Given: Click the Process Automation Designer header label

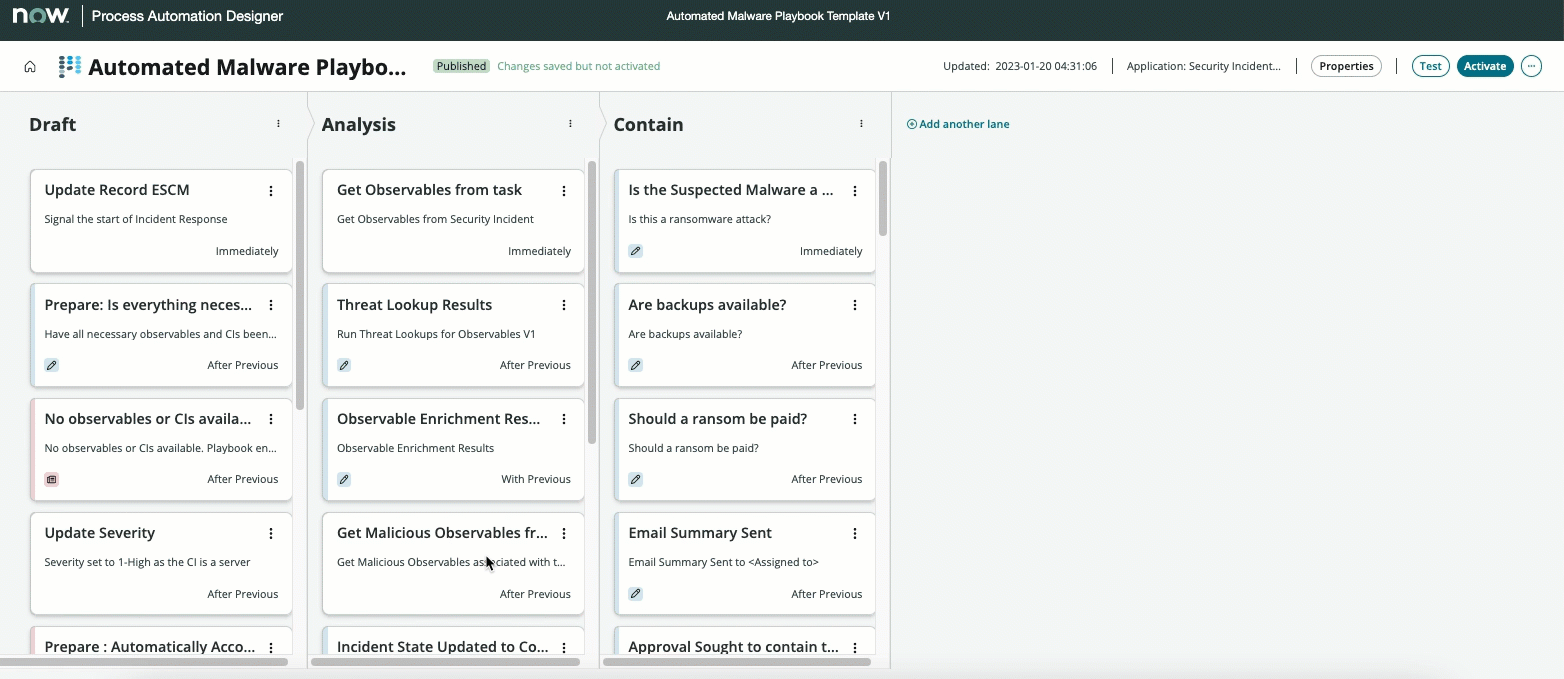Looking at the screenshot, I should click(187, 16).
